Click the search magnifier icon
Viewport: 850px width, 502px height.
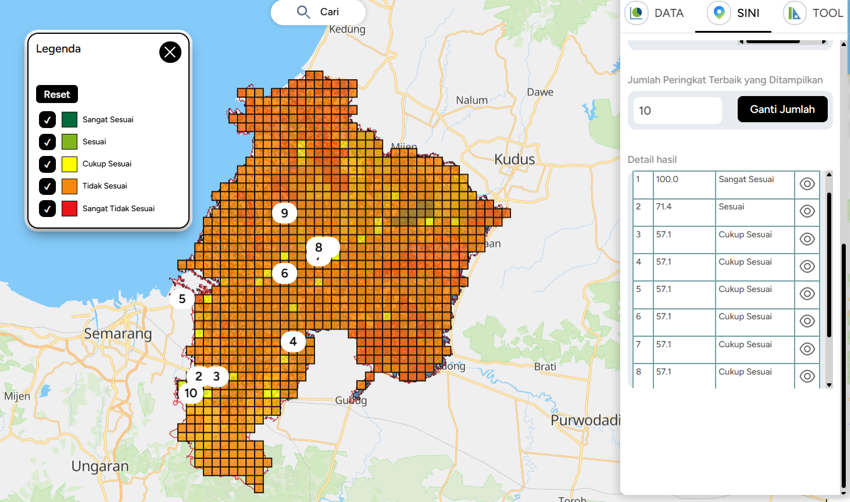pos(303,12)
